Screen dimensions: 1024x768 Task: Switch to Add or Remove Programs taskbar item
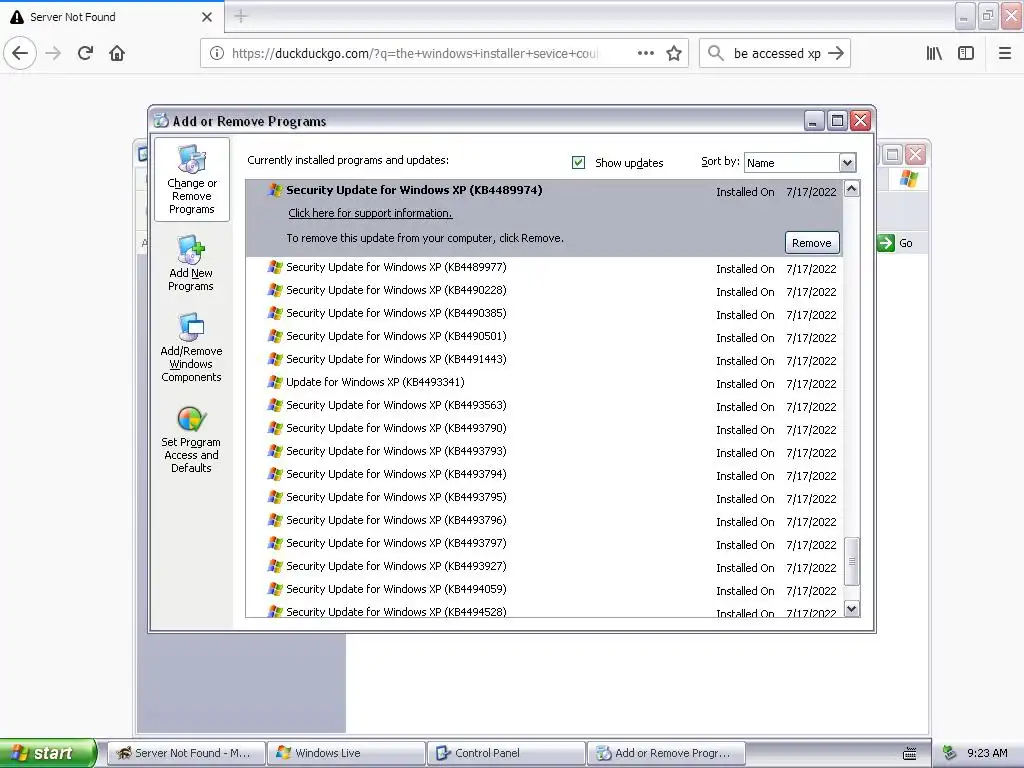666,753
